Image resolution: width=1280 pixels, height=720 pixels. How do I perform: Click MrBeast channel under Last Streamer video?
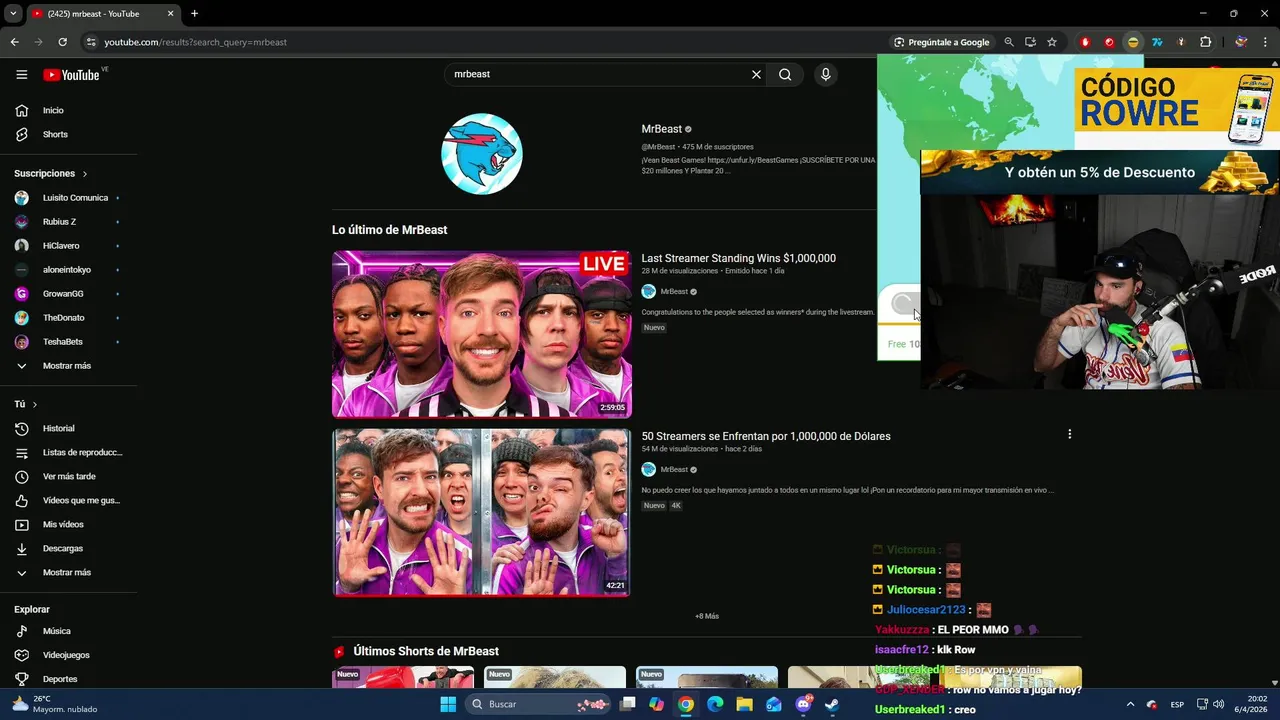(x=674, y=292)
